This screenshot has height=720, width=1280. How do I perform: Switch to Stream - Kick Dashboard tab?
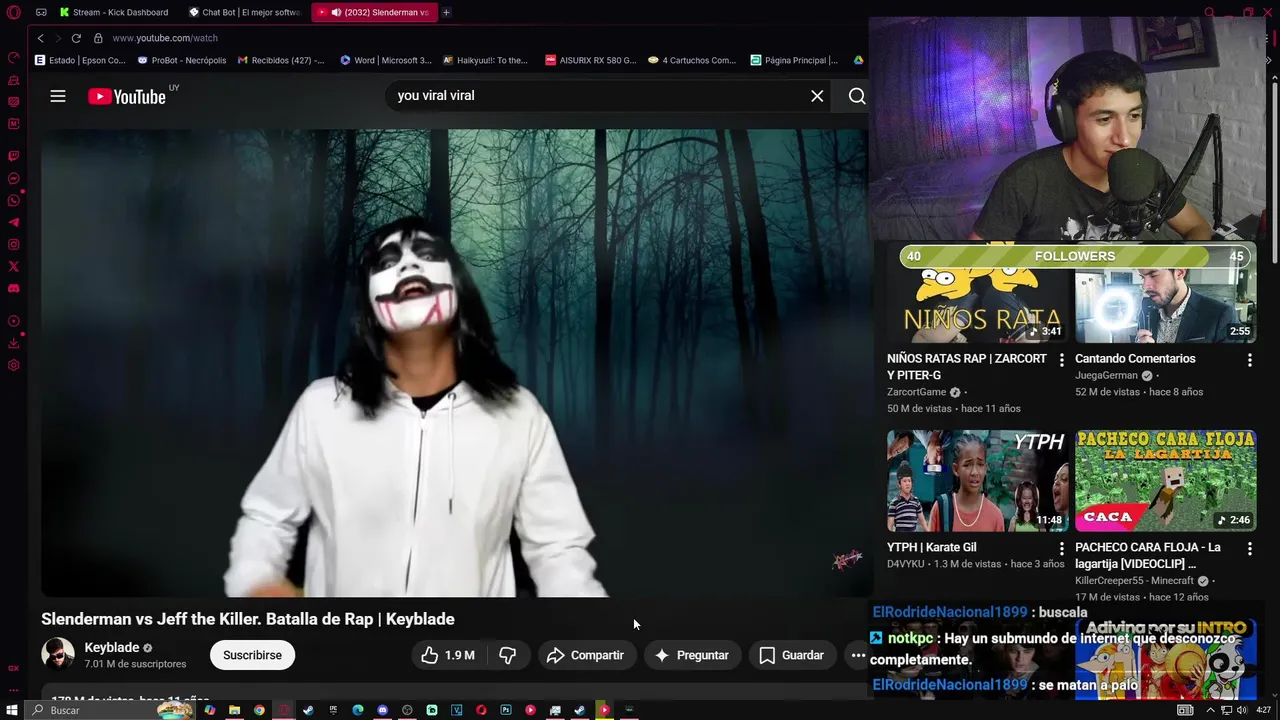click(x=113, y=12)
